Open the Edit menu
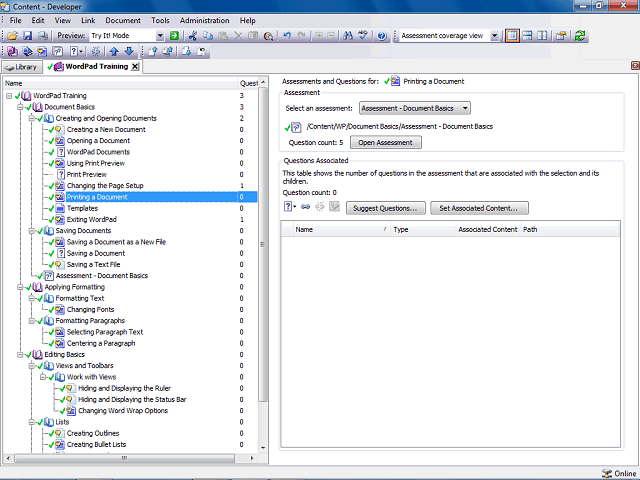 (x=38, y=20)
